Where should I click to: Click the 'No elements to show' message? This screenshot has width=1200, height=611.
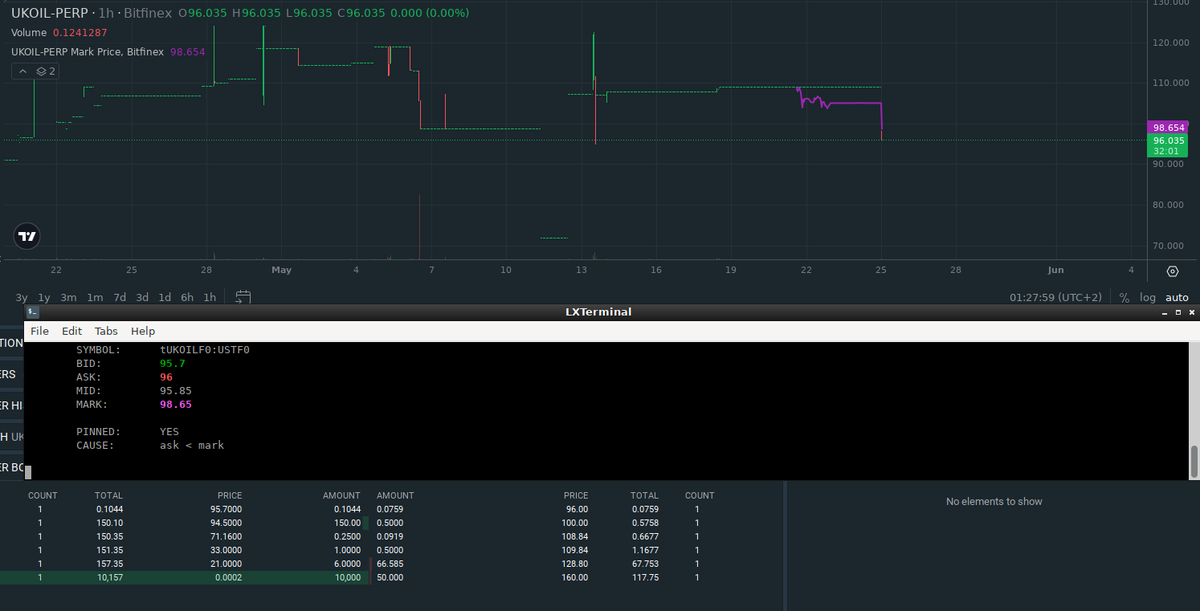click(x=994, y=501)
